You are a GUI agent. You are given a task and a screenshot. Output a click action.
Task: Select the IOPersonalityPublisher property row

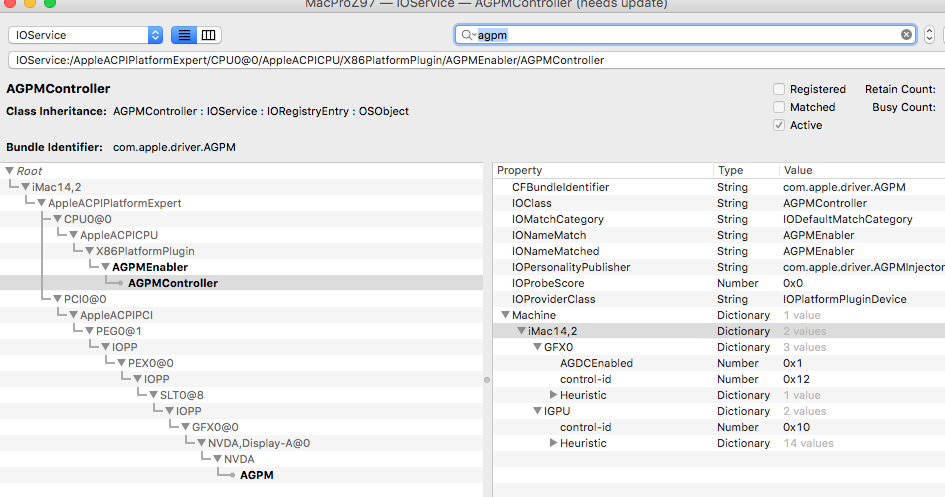pyautogui.click(x=719, y=267)
